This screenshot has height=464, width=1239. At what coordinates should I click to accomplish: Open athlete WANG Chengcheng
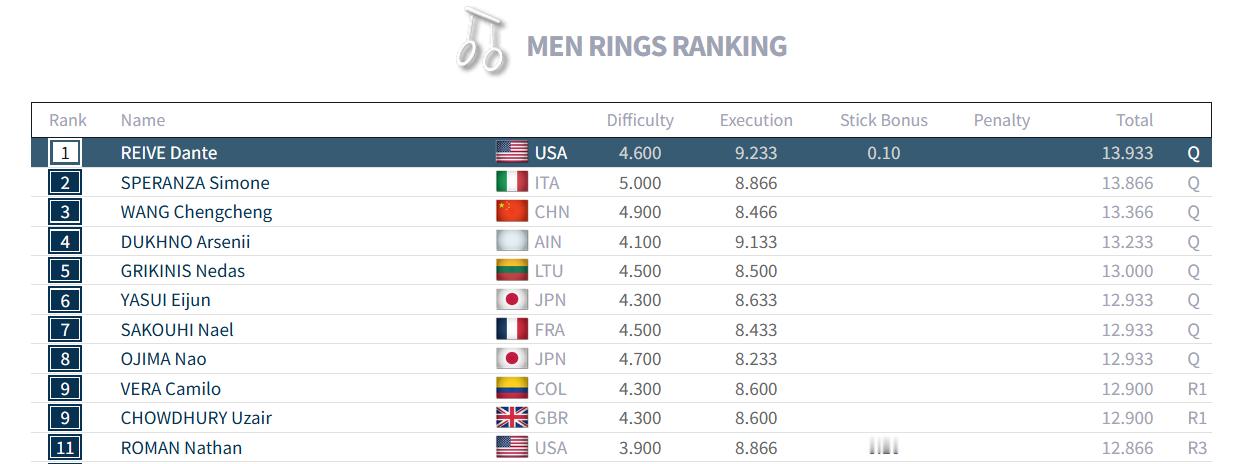[196, 212]
